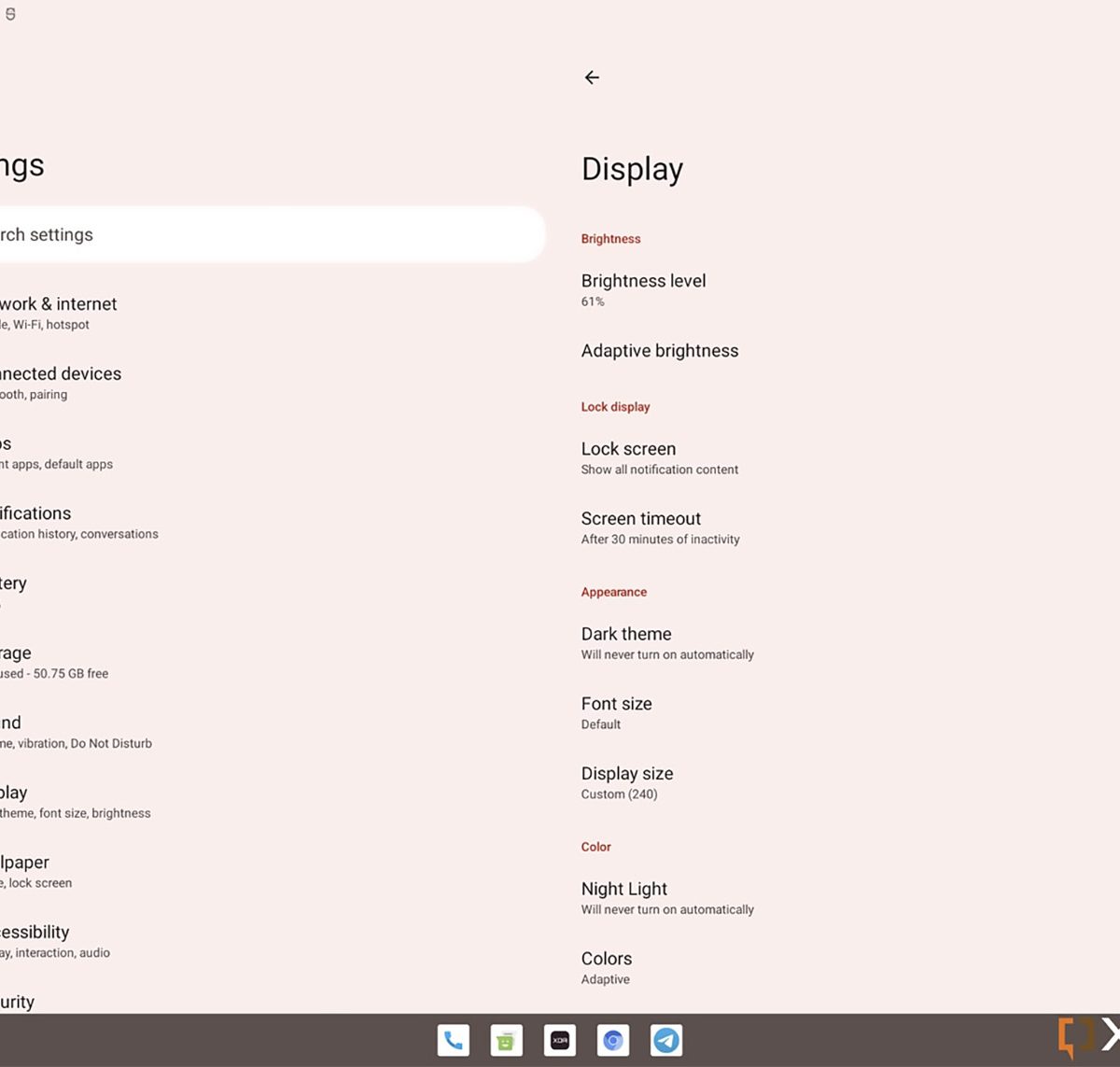The height and width of the screenshot is (1067, 1120).
Task: Open the XDA app from the taskbar
Action: pos(560,1040)
